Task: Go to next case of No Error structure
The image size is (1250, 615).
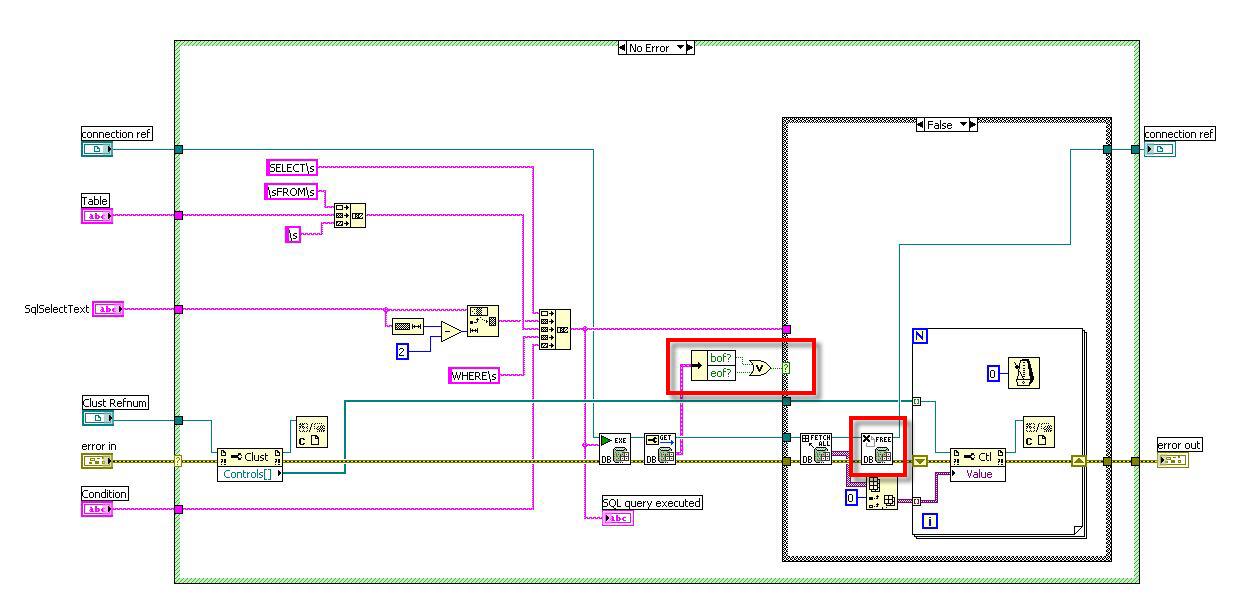Action: (691, 47)
